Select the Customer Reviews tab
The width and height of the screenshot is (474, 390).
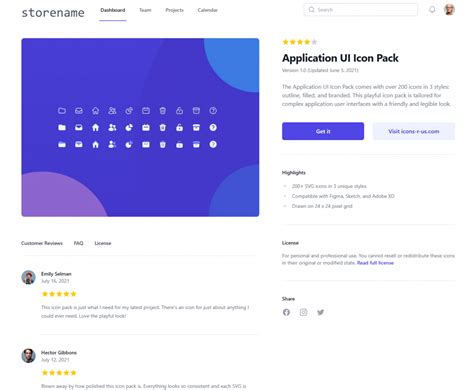point(42,243)
